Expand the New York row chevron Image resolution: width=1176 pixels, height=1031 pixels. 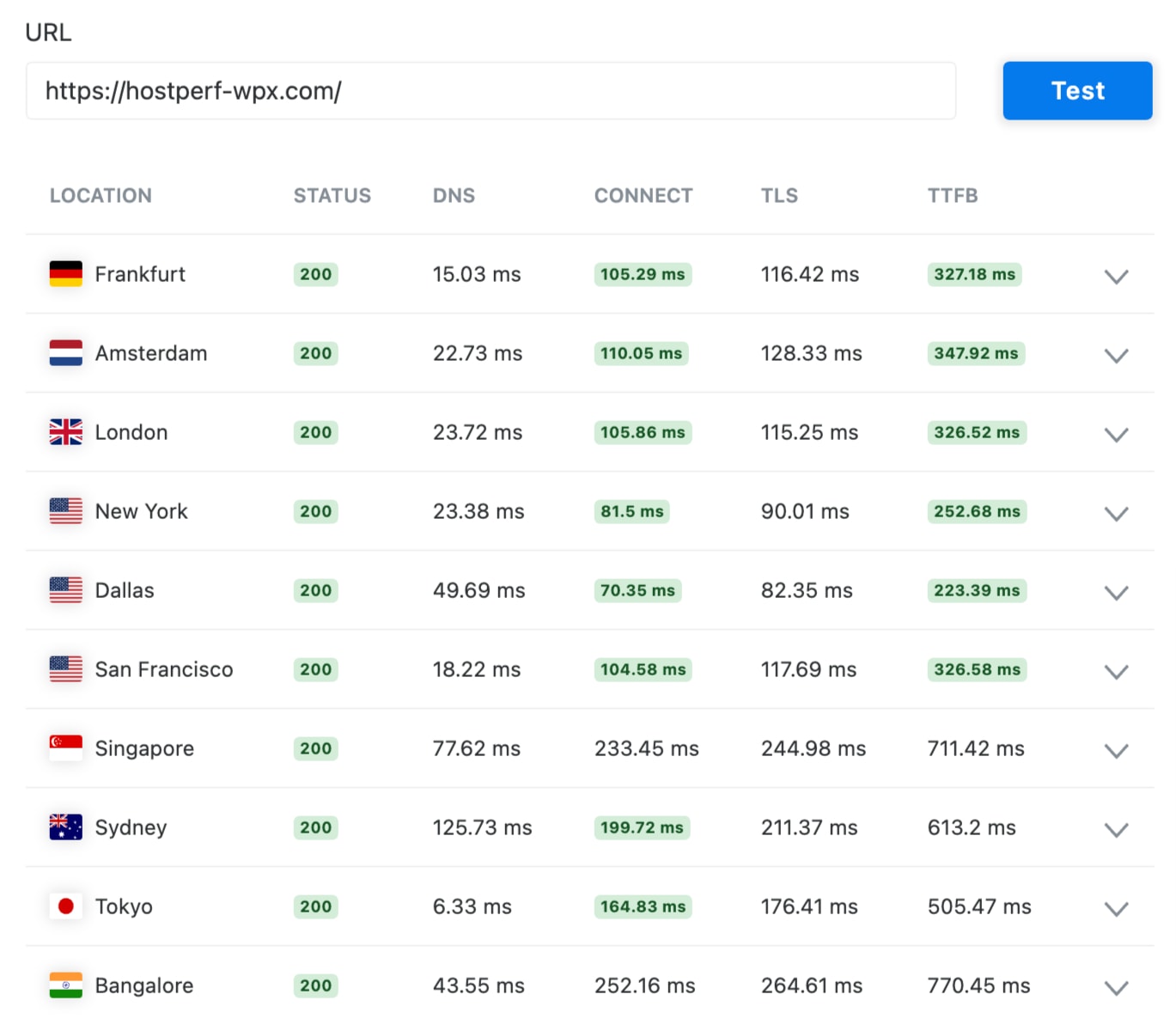tap(1116, 514)
